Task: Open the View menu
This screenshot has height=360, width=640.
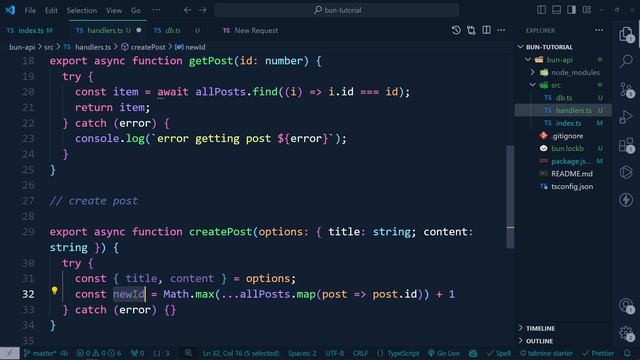Action: tap(114, 10)
